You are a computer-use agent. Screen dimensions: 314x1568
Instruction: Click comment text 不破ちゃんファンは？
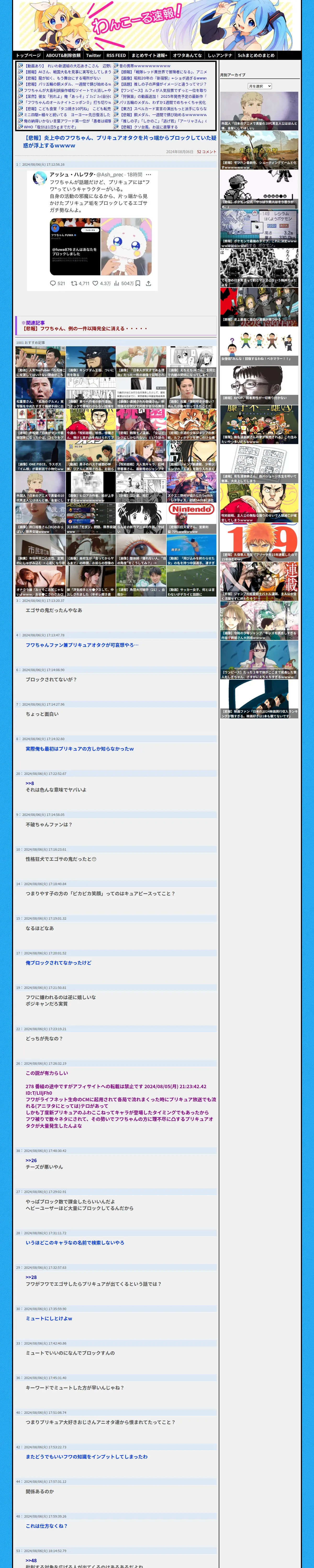click(x=49, y=824)
